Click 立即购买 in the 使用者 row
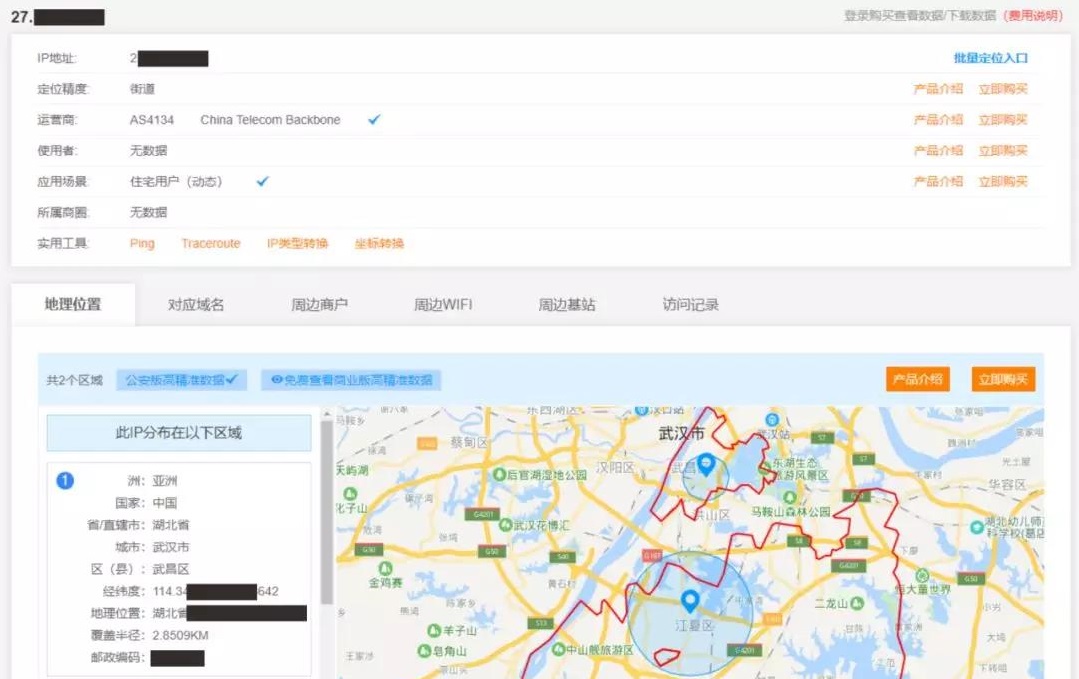This screenshot has height=679, width=1079. 1003,151
